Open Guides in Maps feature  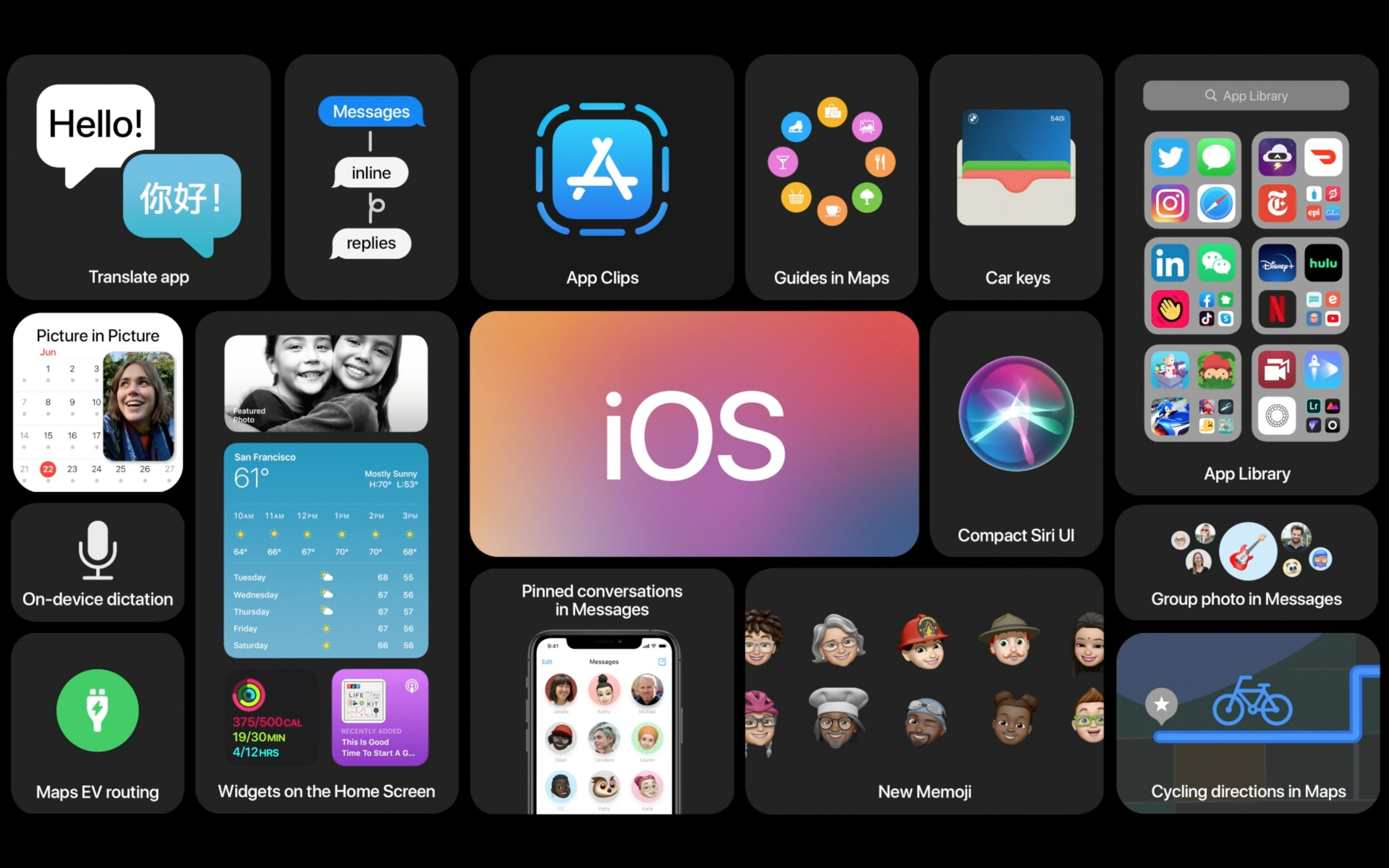coord(833,170)
